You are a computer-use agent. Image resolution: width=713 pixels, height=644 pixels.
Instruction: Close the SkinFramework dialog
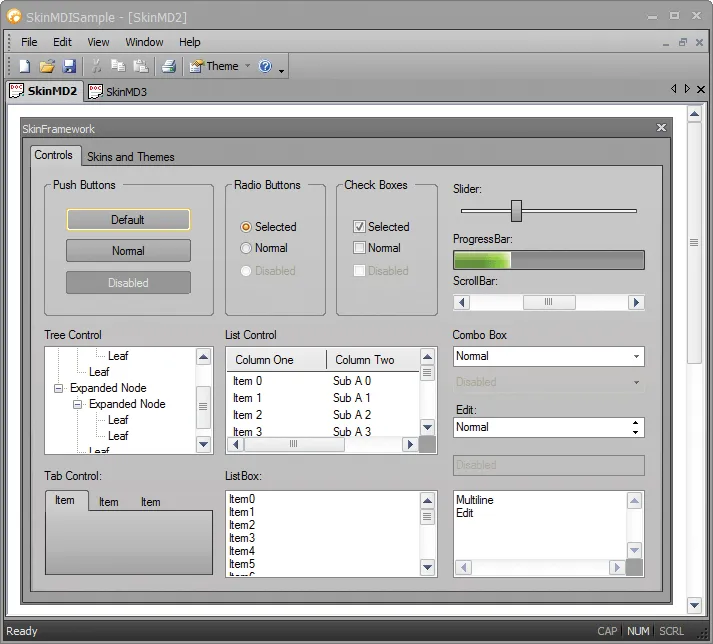pos(662,128)
